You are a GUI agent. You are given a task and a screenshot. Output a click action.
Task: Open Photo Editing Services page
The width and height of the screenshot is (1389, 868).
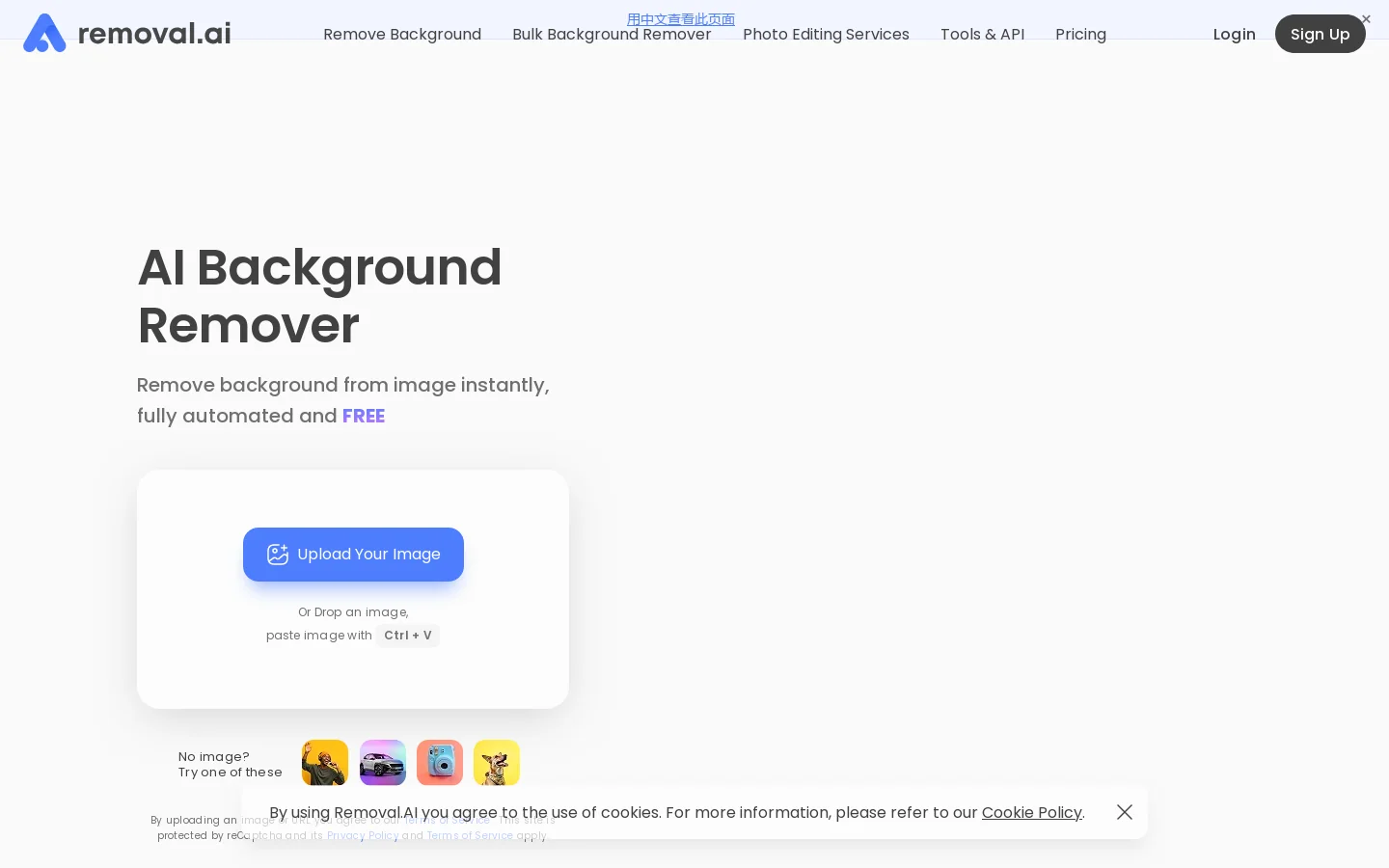point(826,35)
